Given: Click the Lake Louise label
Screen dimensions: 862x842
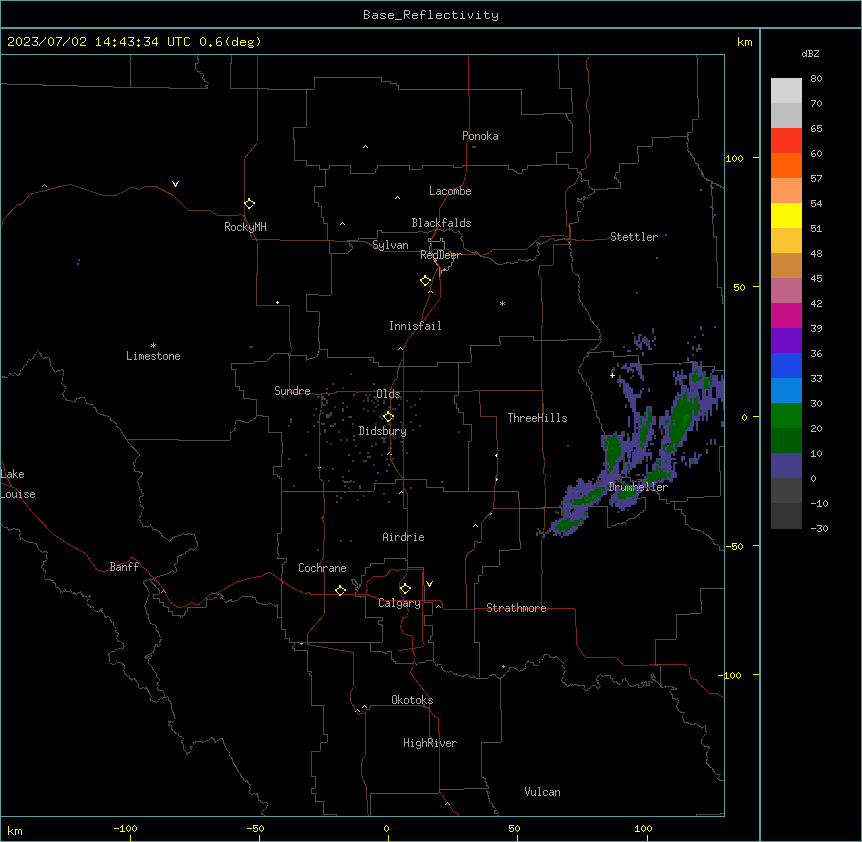Looking at the screenshot, I should [x=18, y=484].
